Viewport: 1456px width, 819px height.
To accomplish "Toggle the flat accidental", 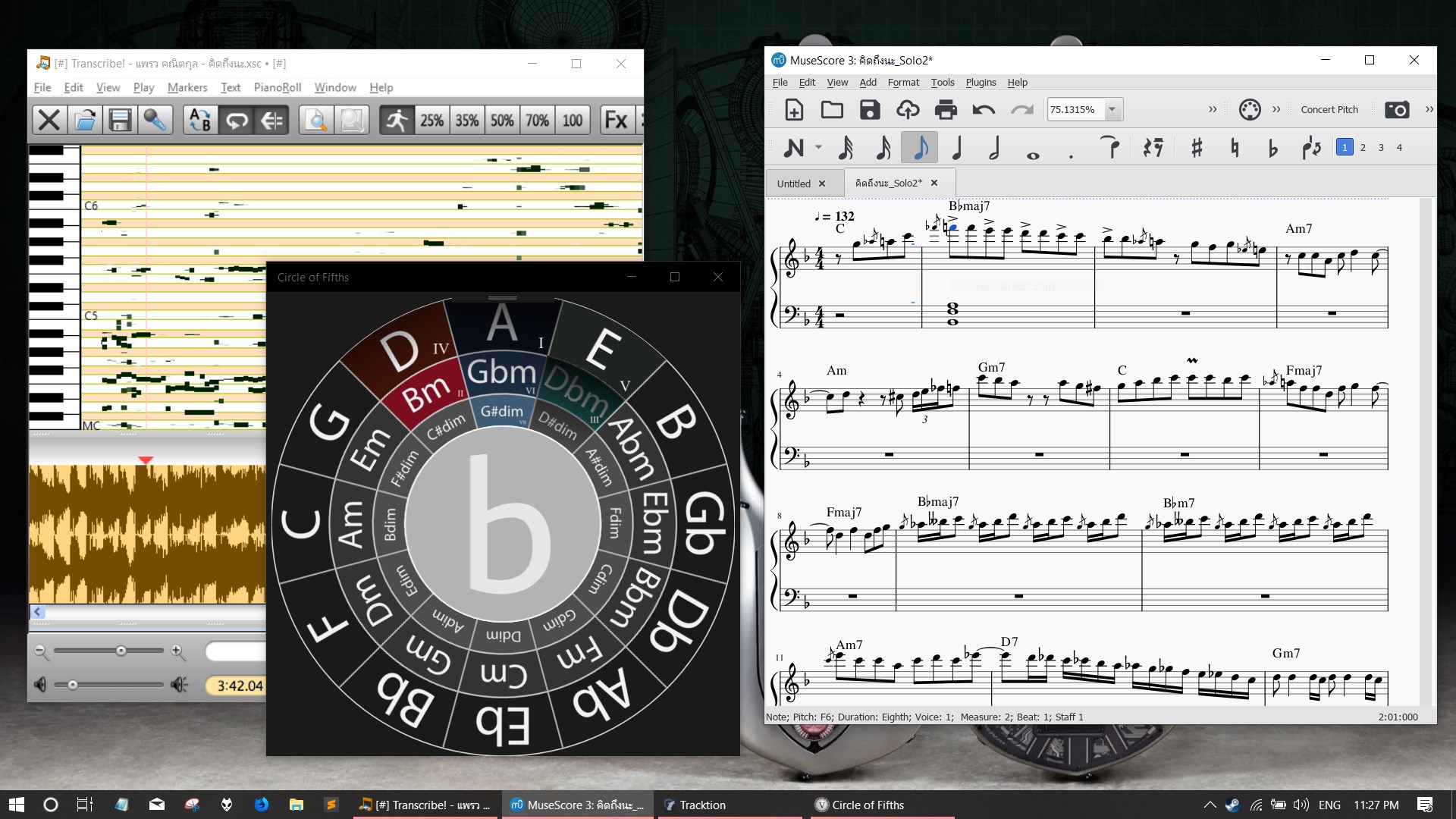I will pyautogui.click(x=1272, y=148).
